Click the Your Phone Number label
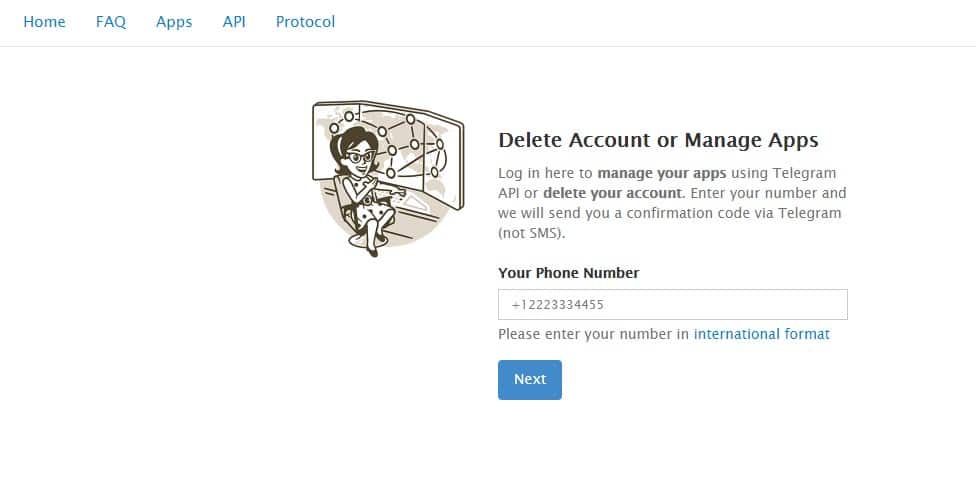The height and width of the screenshot is (498, 976). click(568, 272)
